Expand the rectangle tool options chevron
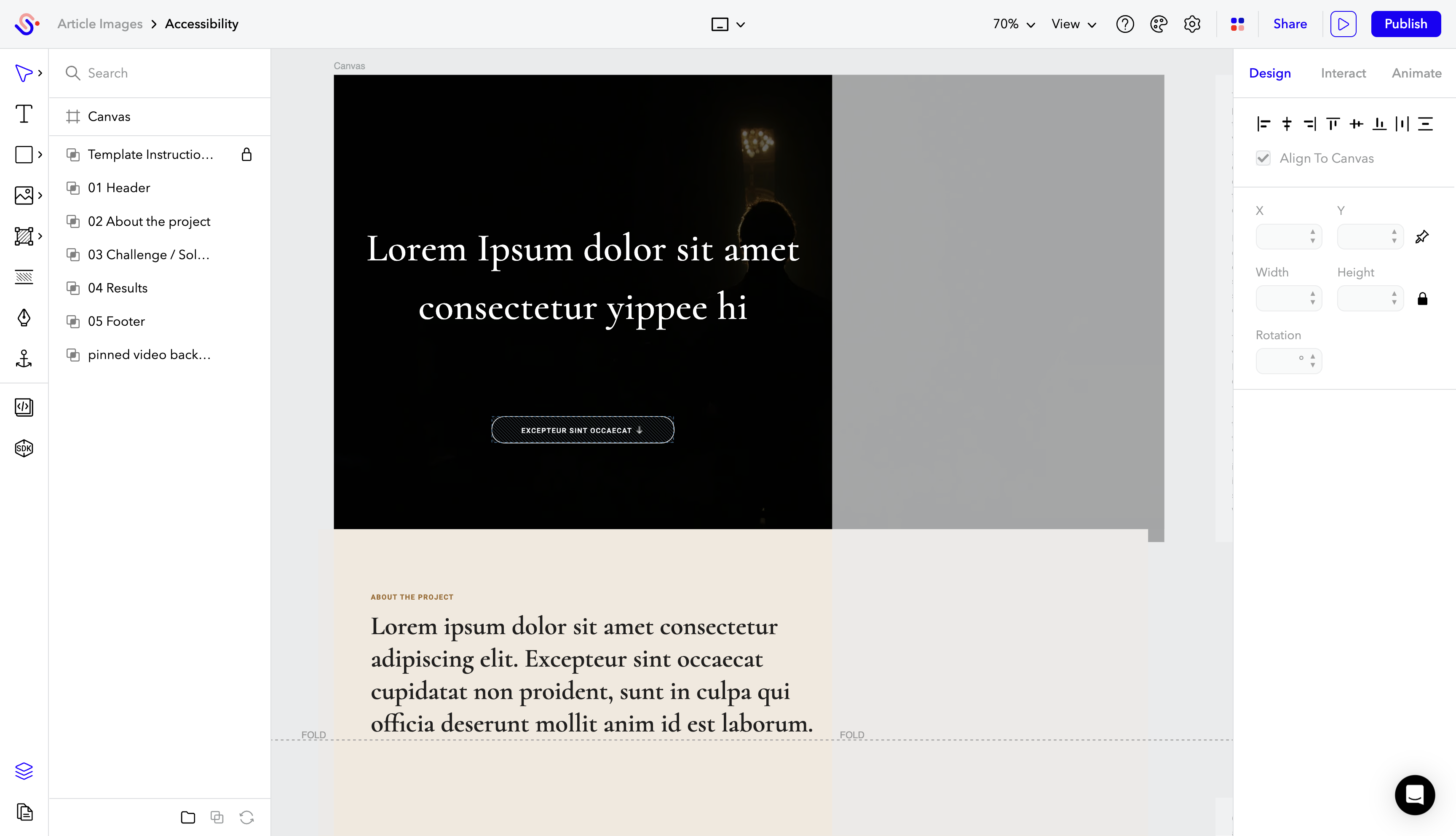This screenshot has height=836, width=1456. 40,155
